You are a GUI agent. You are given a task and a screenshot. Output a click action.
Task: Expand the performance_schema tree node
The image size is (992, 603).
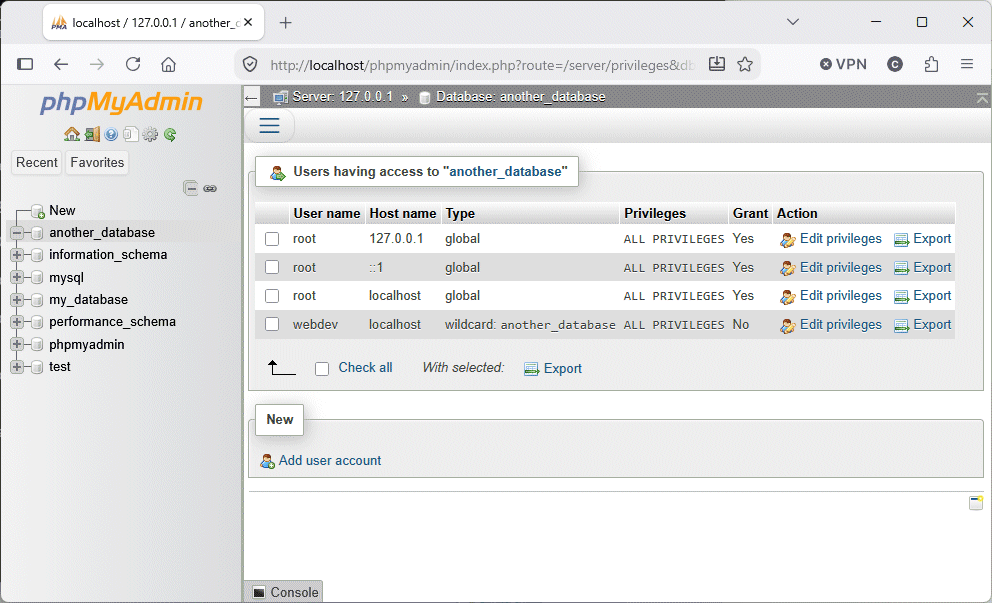point(17,322)
